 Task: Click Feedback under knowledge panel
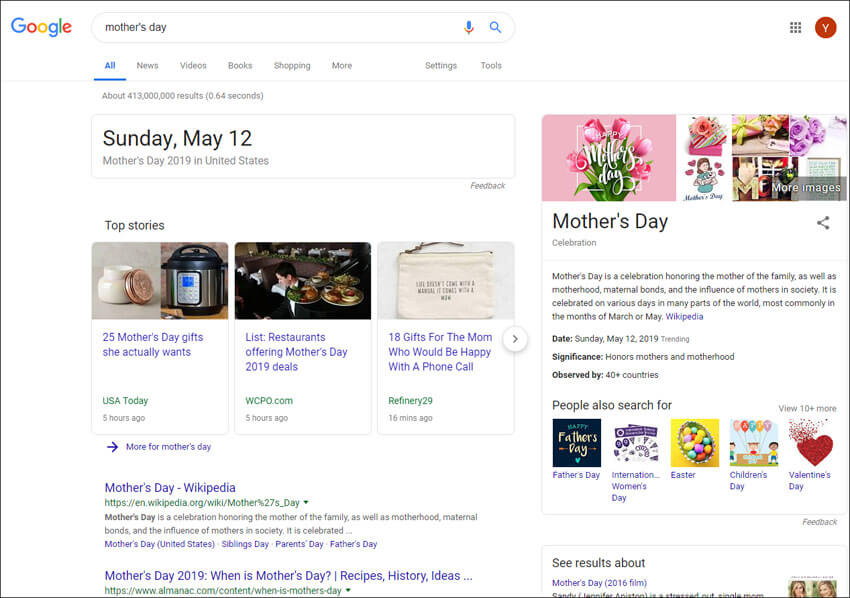[x=819, y=522]
